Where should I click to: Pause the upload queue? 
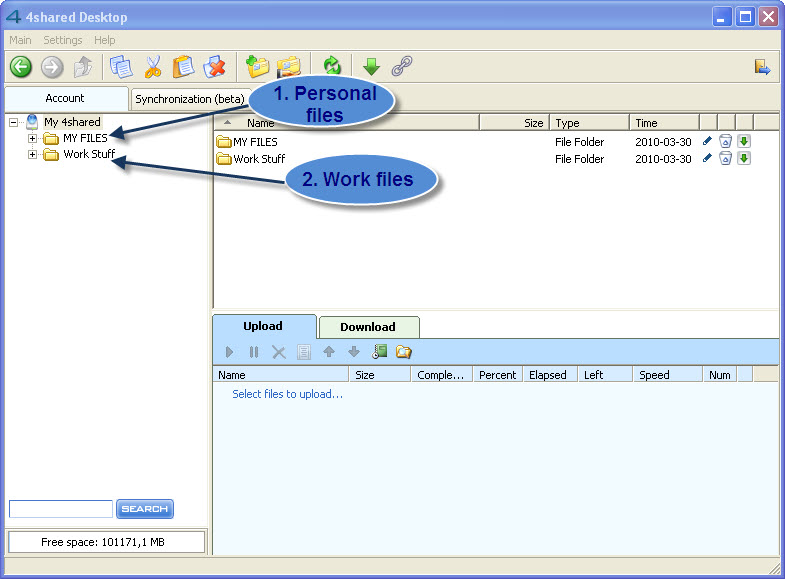(x=254, y=352)
